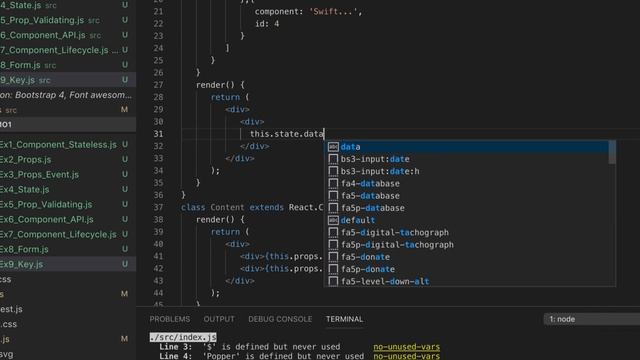Open 8_Form.js in open editors list
Screen dimensions: 640x360
[68, 65]
